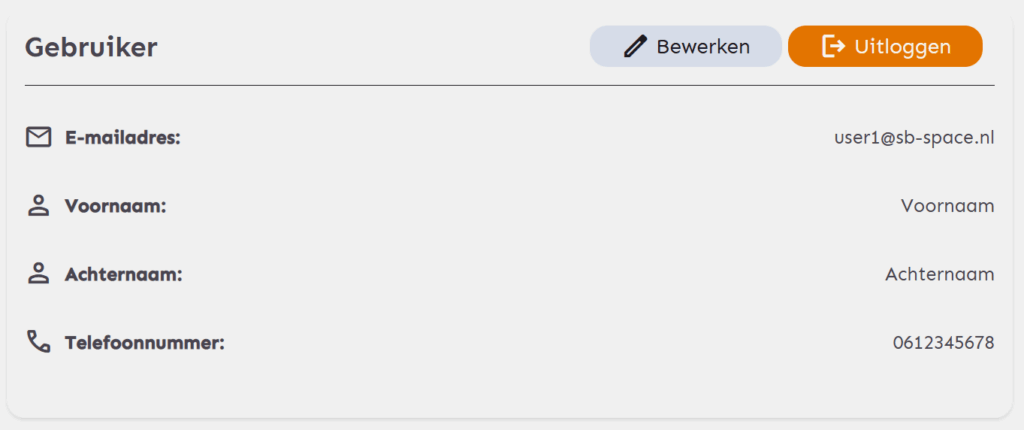Click the Gebruiker heading

coord(91,48)
